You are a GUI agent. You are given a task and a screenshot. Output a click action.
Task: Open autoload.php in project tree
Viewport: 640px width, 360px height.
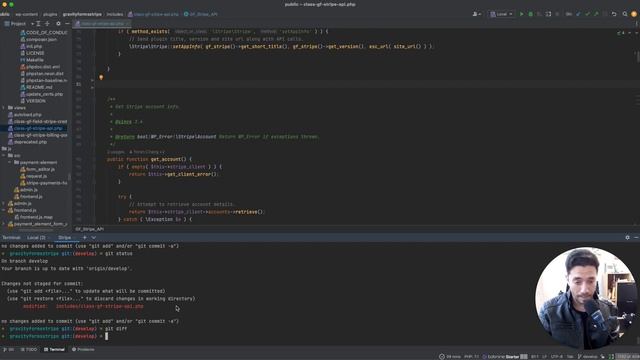point(24,115)
